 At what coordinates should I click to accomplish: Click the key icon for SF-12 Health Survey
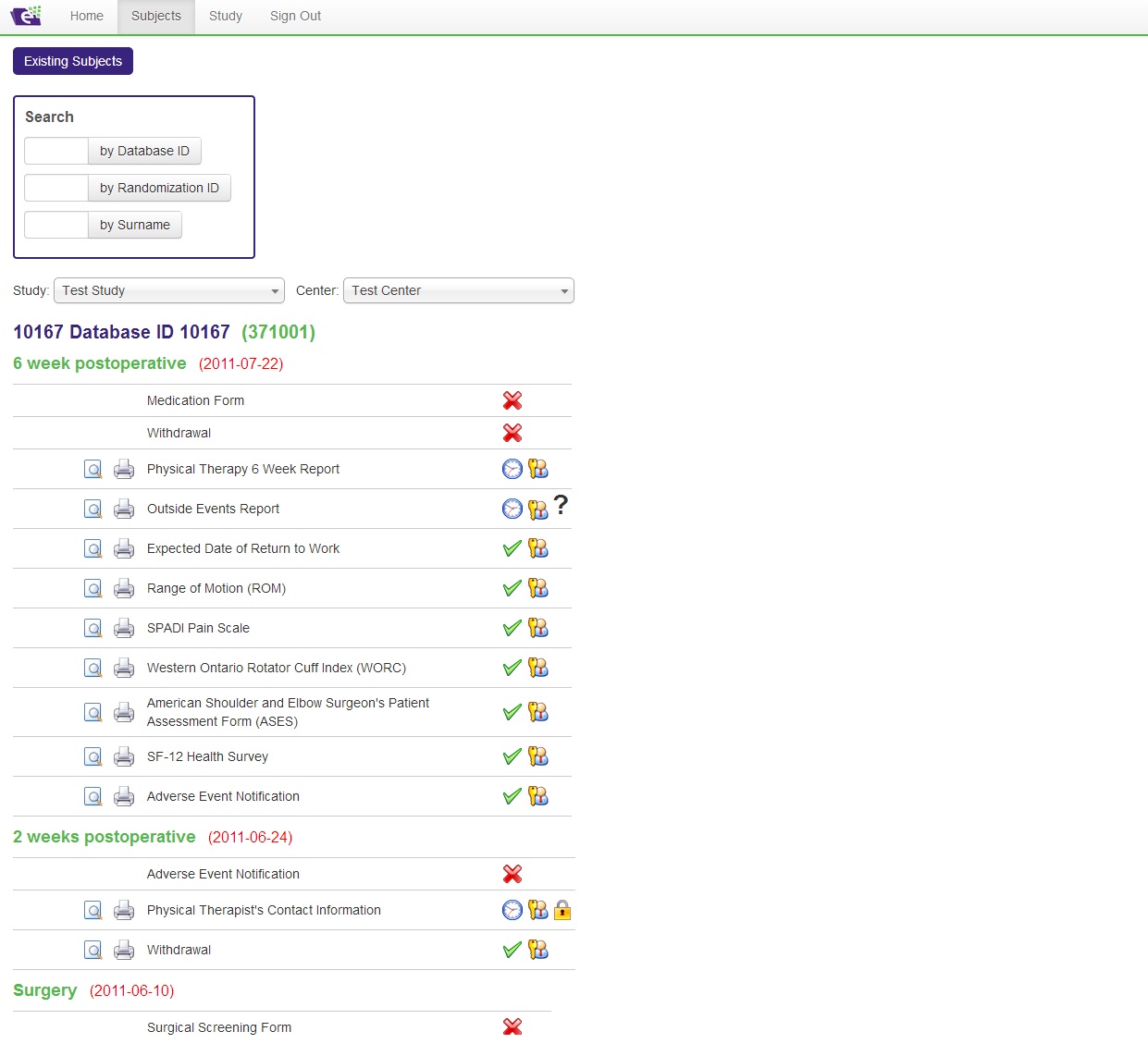click(x=538, y=757)
